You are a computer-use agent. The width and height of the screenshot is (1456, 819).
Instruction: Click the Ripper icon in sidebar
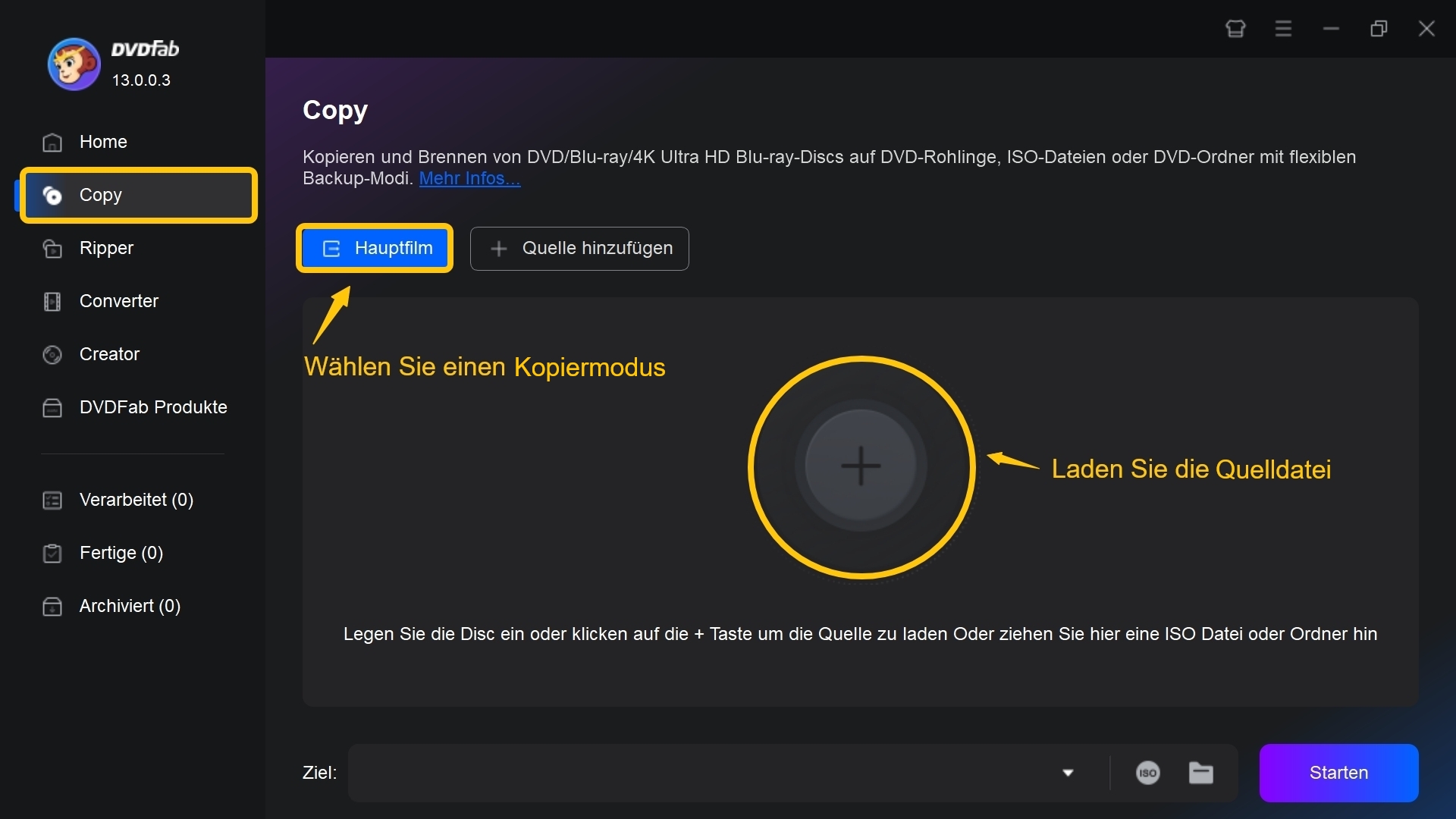click(x=54, y=247)
